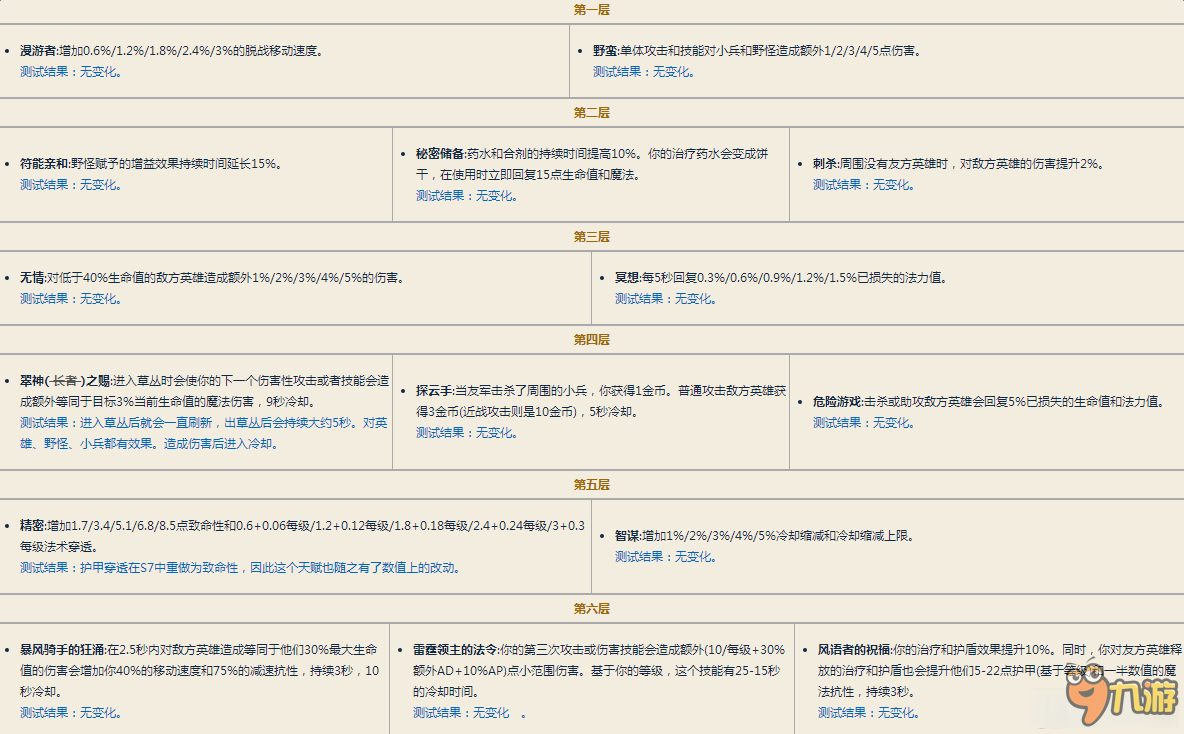Click the text 周围没有友方英雄时 in 刺杀
Viewport: 1184px width, 734px height.
point(893,163)
